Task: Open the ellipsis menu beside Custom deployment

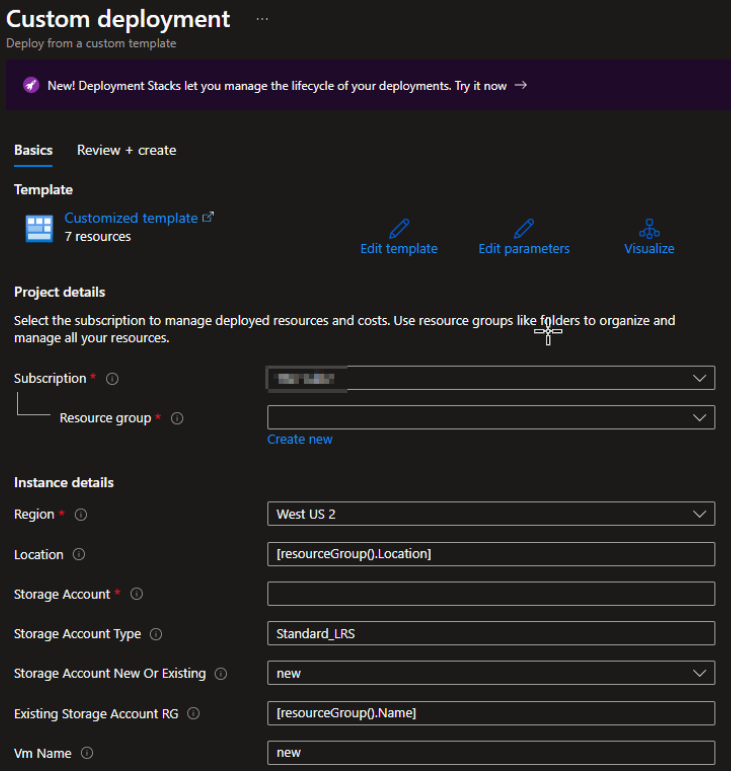Action: [x=262, y=19]
